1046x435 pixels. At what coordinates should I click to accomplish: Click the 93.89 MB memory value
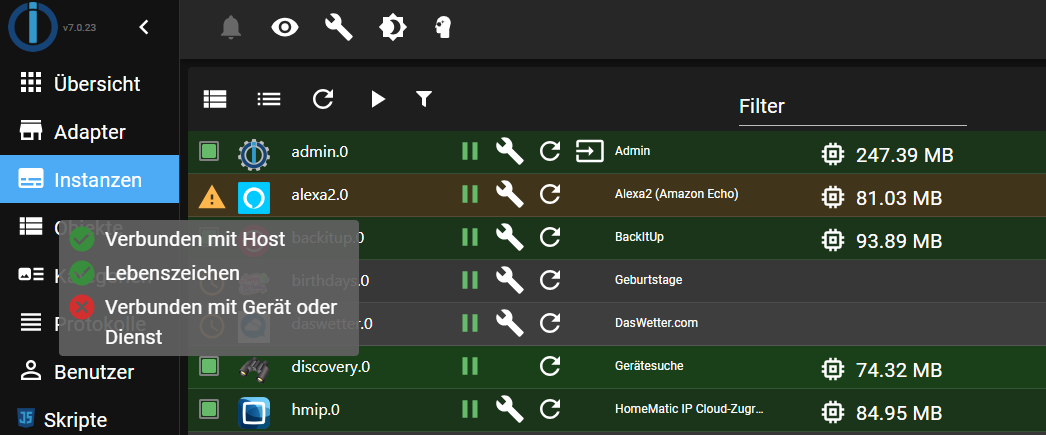[899, 241]
